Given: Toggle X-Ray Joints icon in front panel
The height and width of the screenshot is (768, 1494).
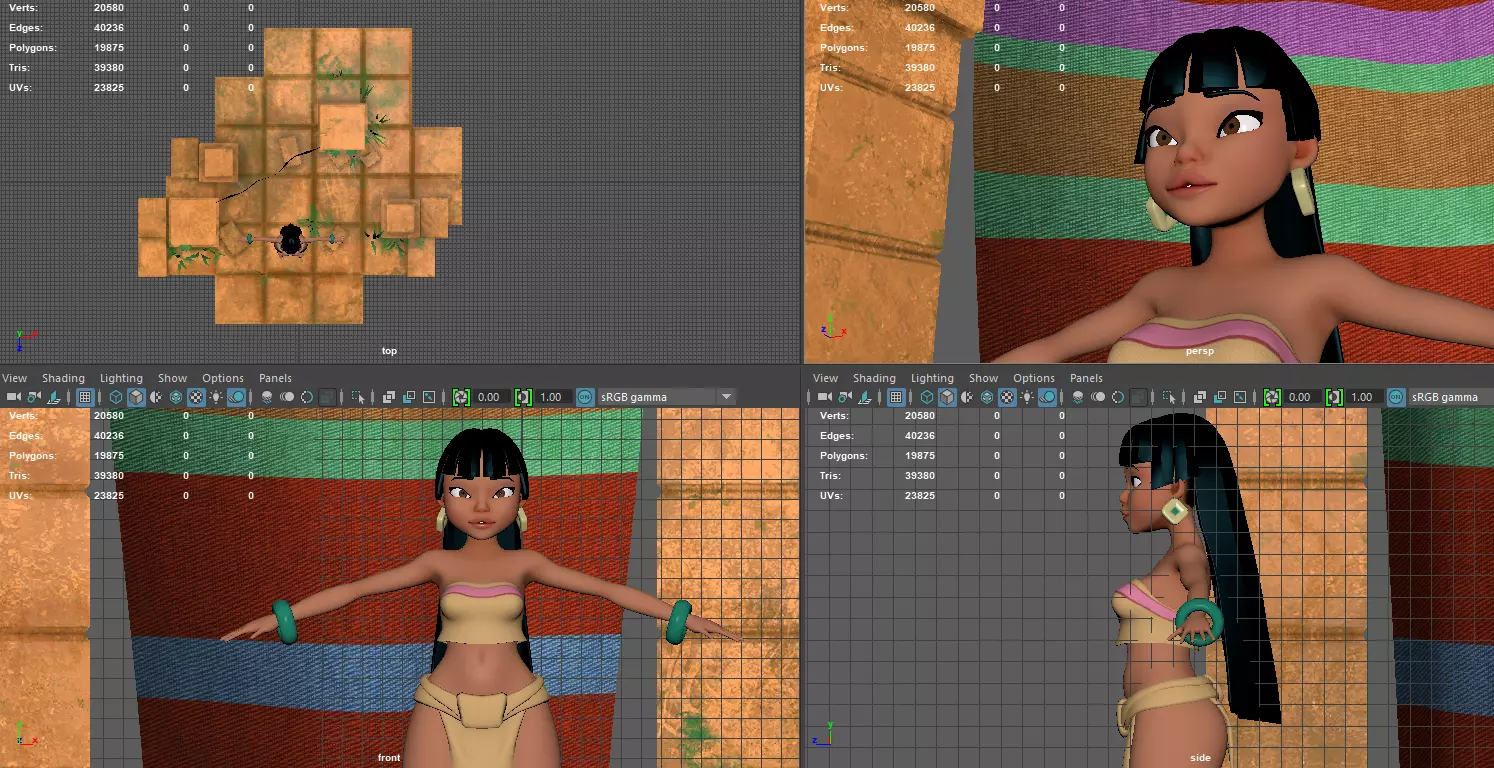Looking at the screenshot, I should click(x=429, y=397).
